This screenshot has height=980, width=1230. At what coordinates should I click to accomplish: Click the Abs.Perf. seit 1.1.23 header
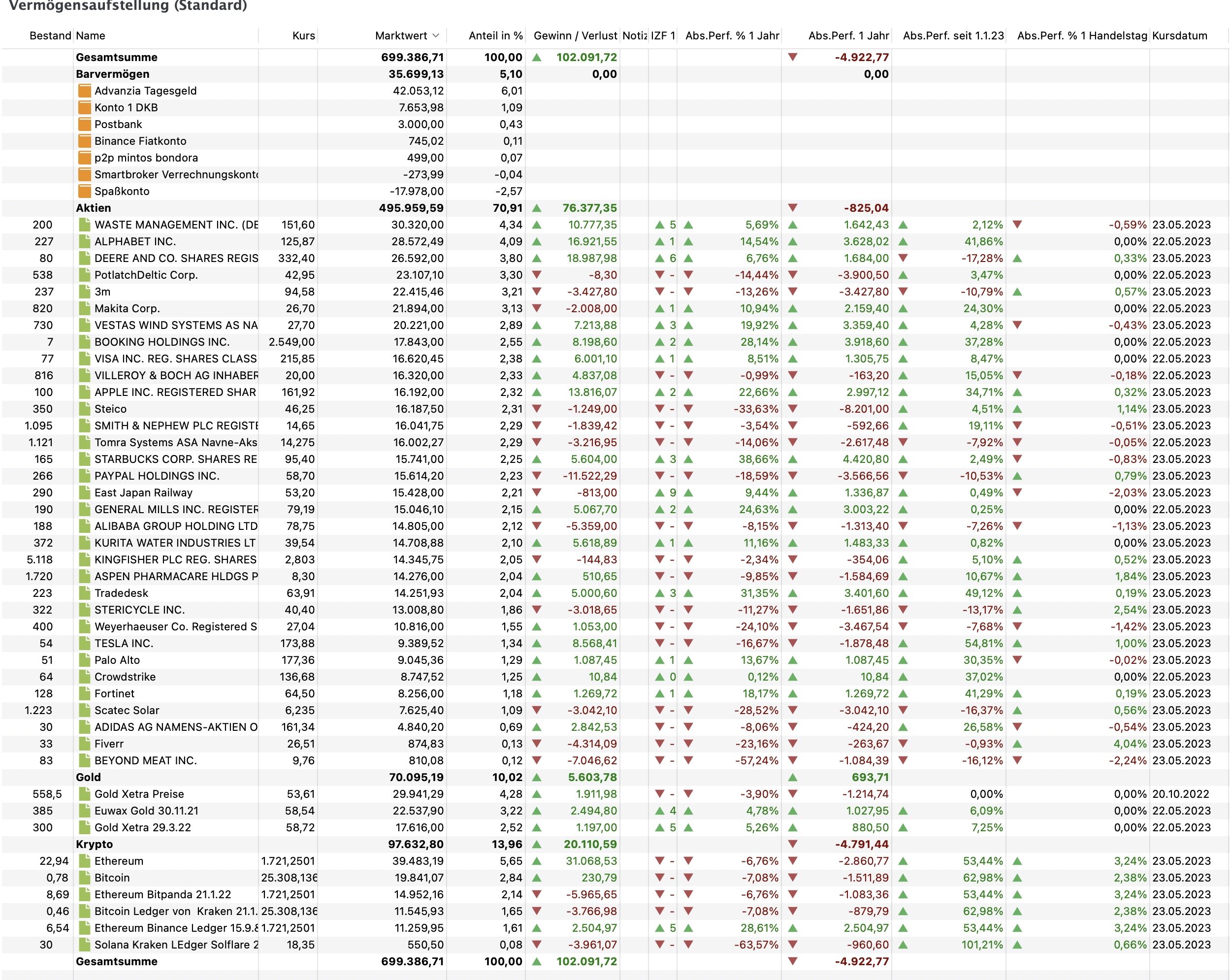click(x=953, y=35)
